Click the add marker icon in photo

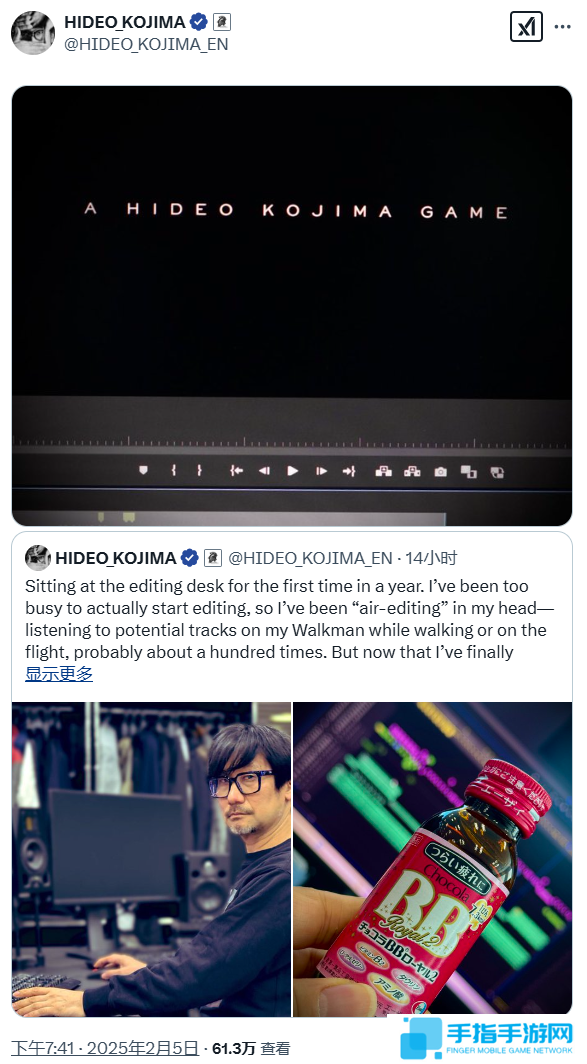[143, 470]
